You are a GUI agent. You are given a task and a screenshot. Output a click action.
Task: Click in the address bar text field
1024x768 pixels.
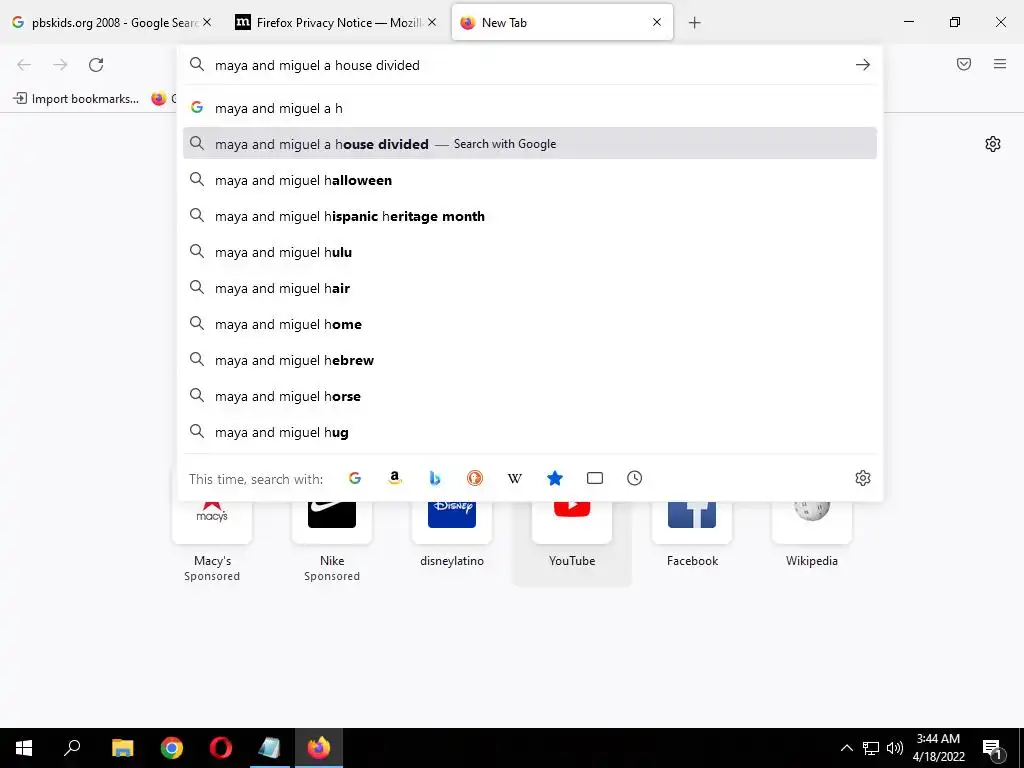[x=529, y=65]
